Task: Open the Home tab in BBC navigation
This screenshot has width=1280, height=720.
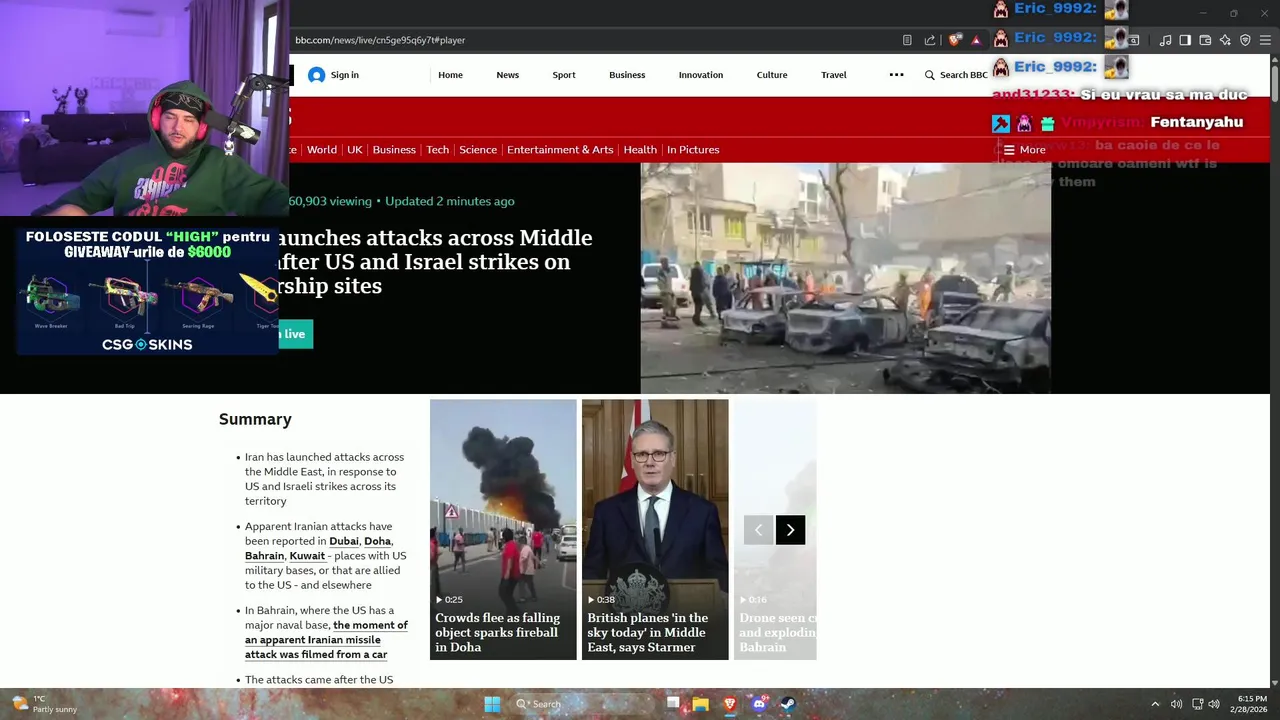Action: [450, 75]
